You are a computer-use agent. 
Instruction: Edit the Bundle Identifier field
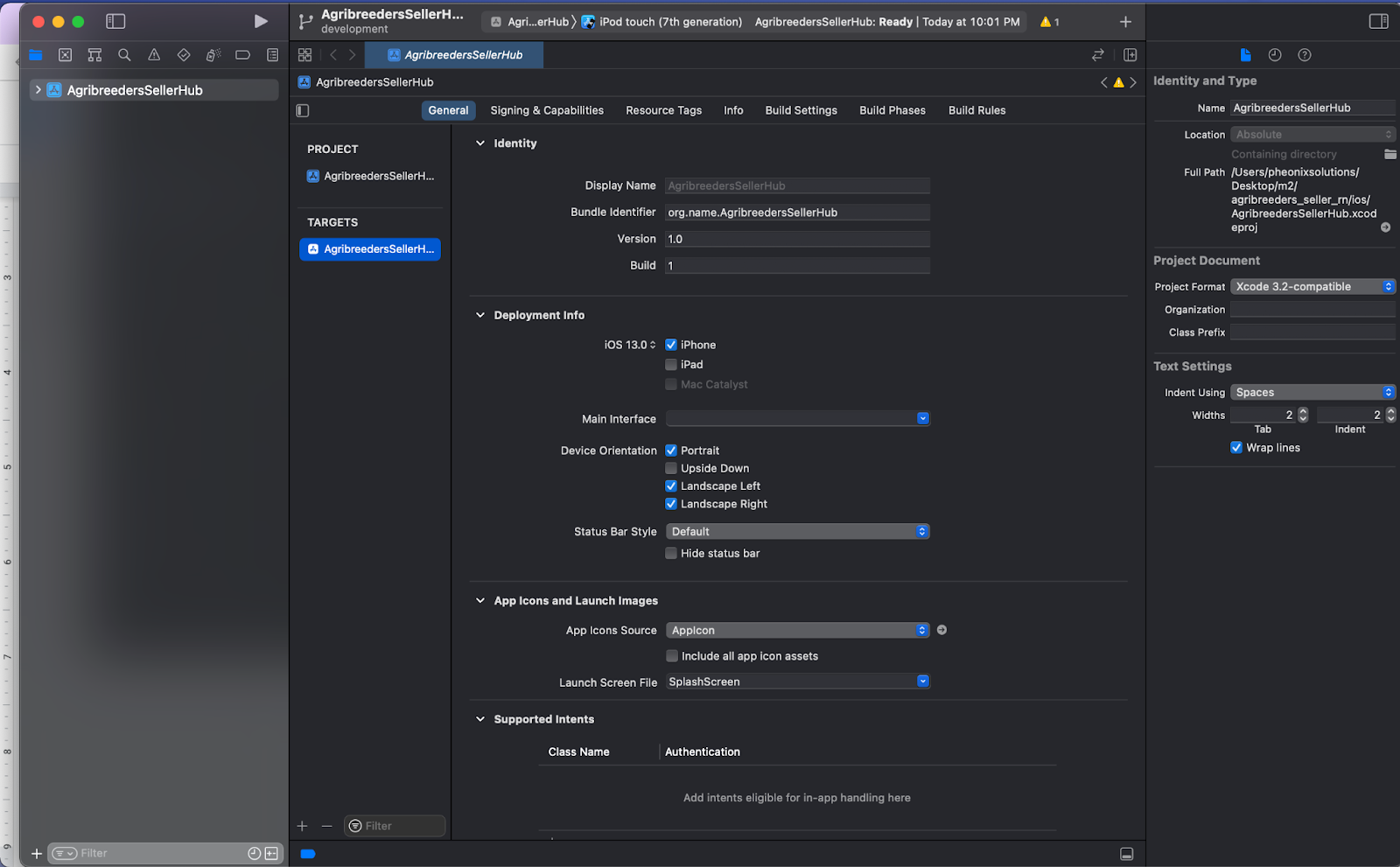(797, 213)
